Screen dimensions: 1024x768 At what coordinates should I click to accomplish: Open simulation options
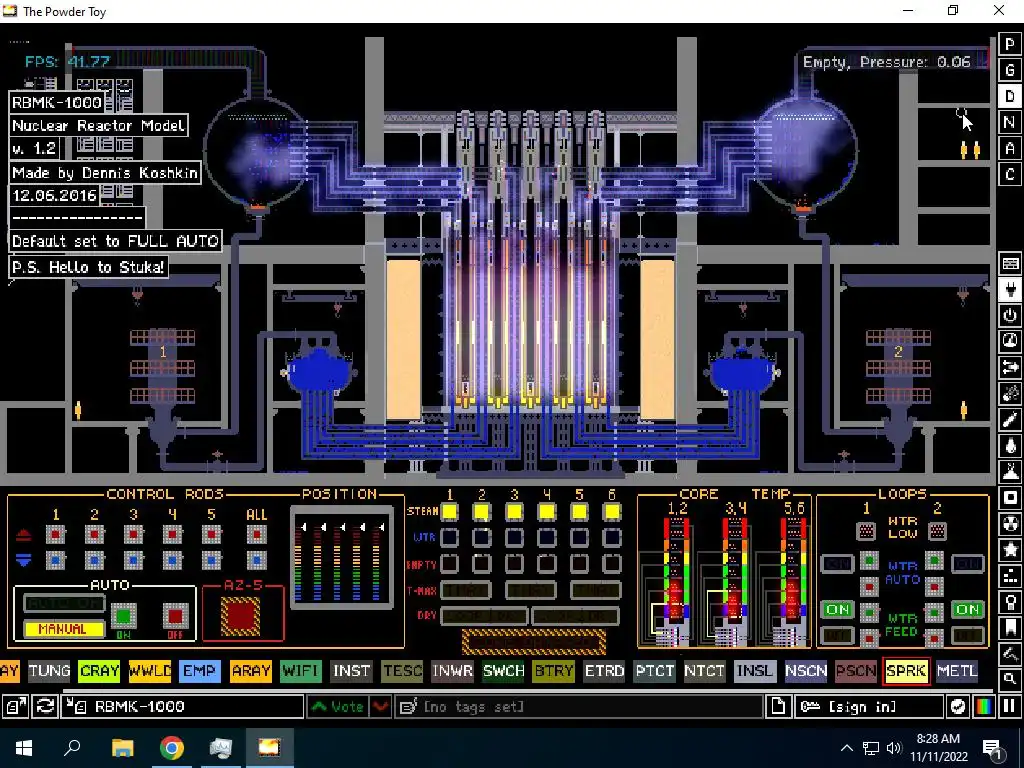coord(957,707)
